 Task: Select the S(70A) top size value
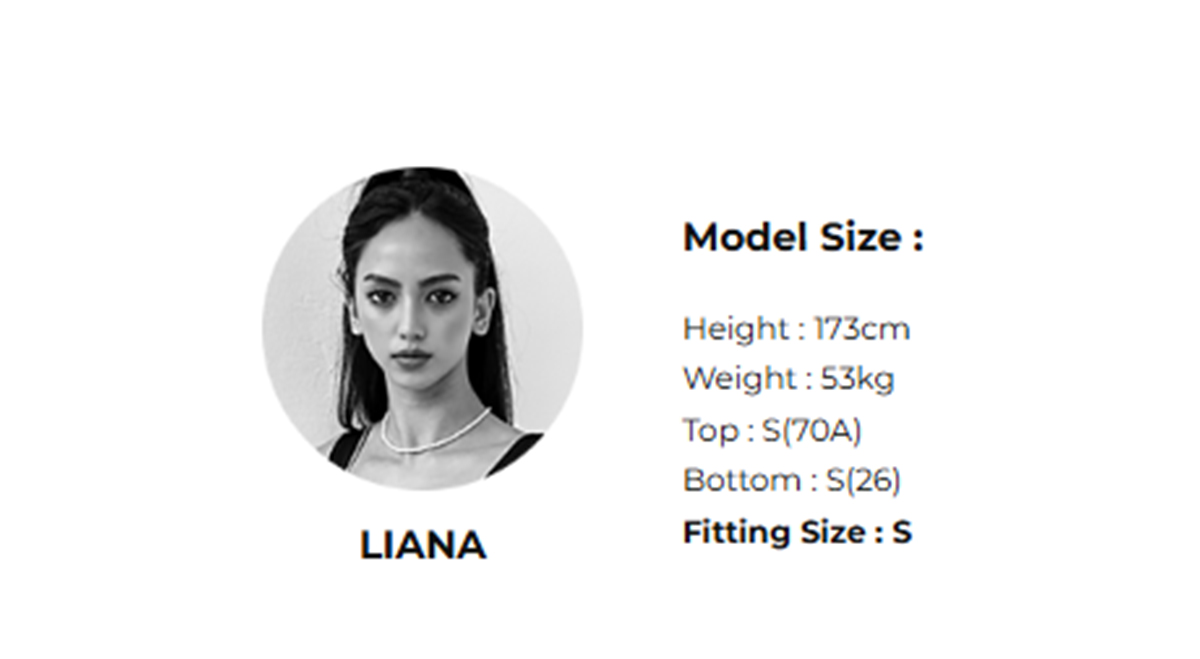click(811, 430)
